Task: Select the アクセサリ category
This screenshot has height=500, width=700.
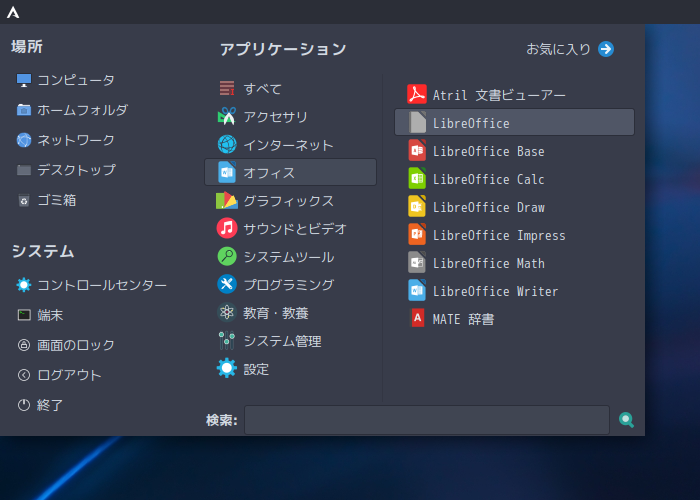Action: pos(291,117)
